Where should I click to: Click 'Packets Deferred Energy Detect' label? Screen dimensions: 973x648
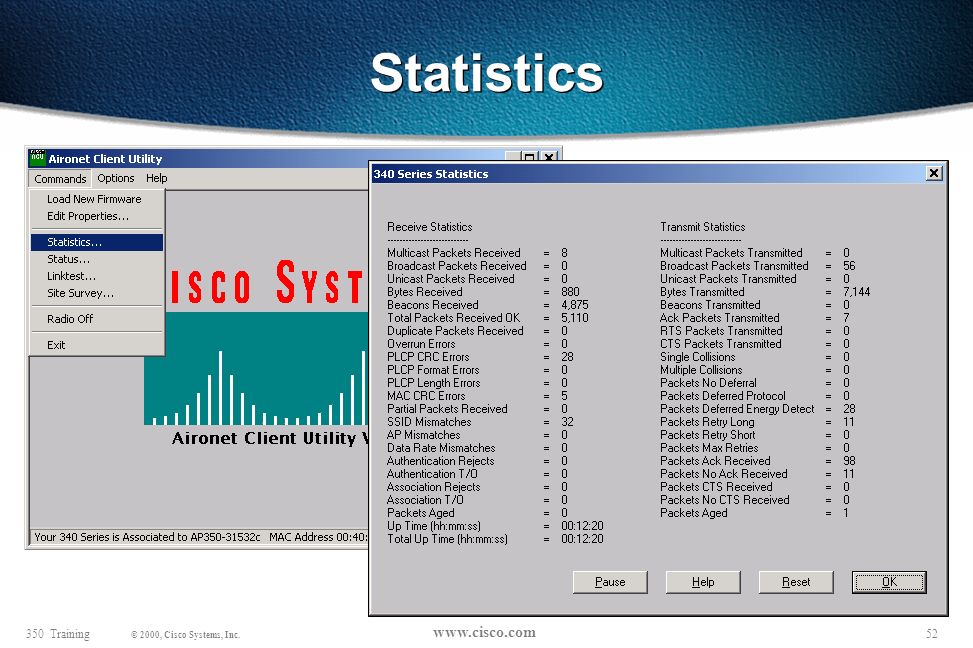(737, 409)
